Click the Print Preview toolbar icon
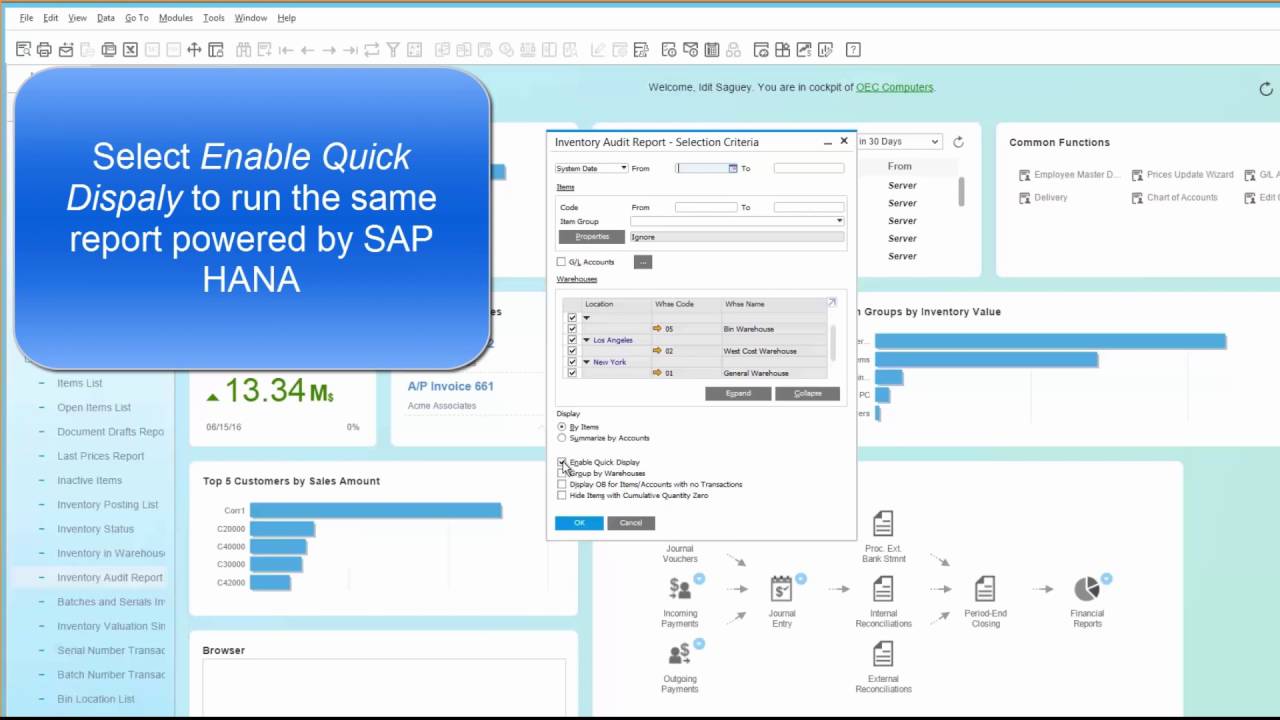This screenshot has width=1280, height=720. click(24, 49)
